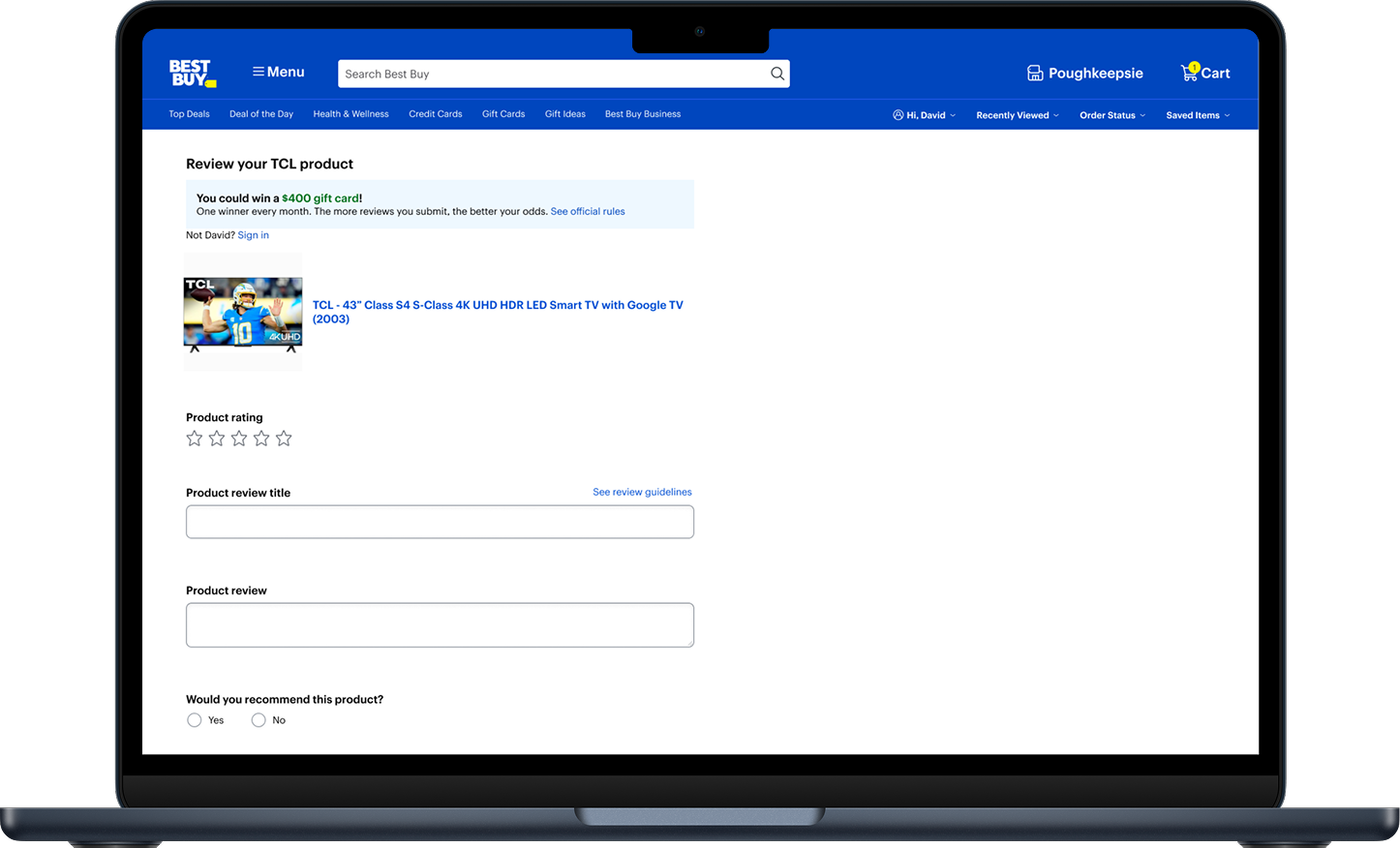Viewport: 1400px width, 848px height.
Task: Expand Saved Items dropdown
Action: click(1198, 115)
